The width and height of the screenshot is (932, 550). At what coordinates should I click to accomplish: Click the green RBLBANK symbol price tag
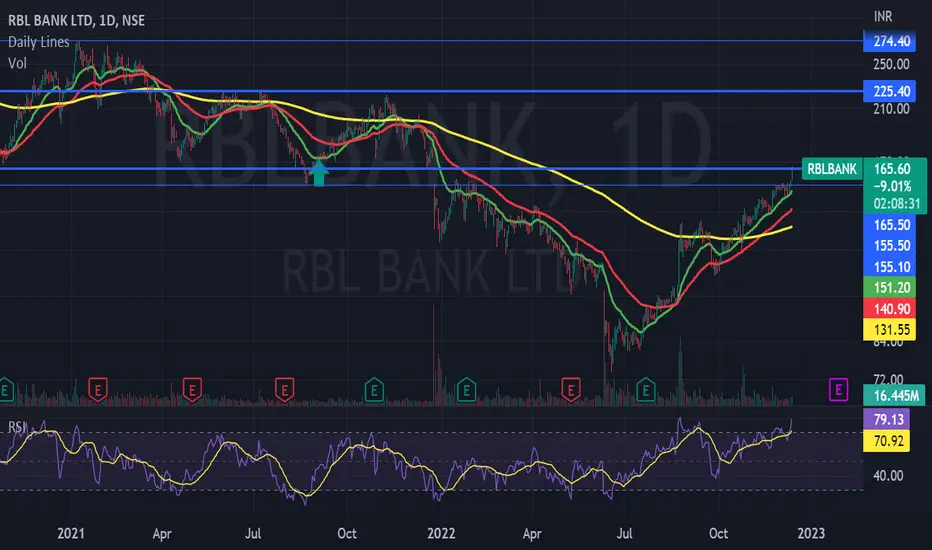[832, 169]
